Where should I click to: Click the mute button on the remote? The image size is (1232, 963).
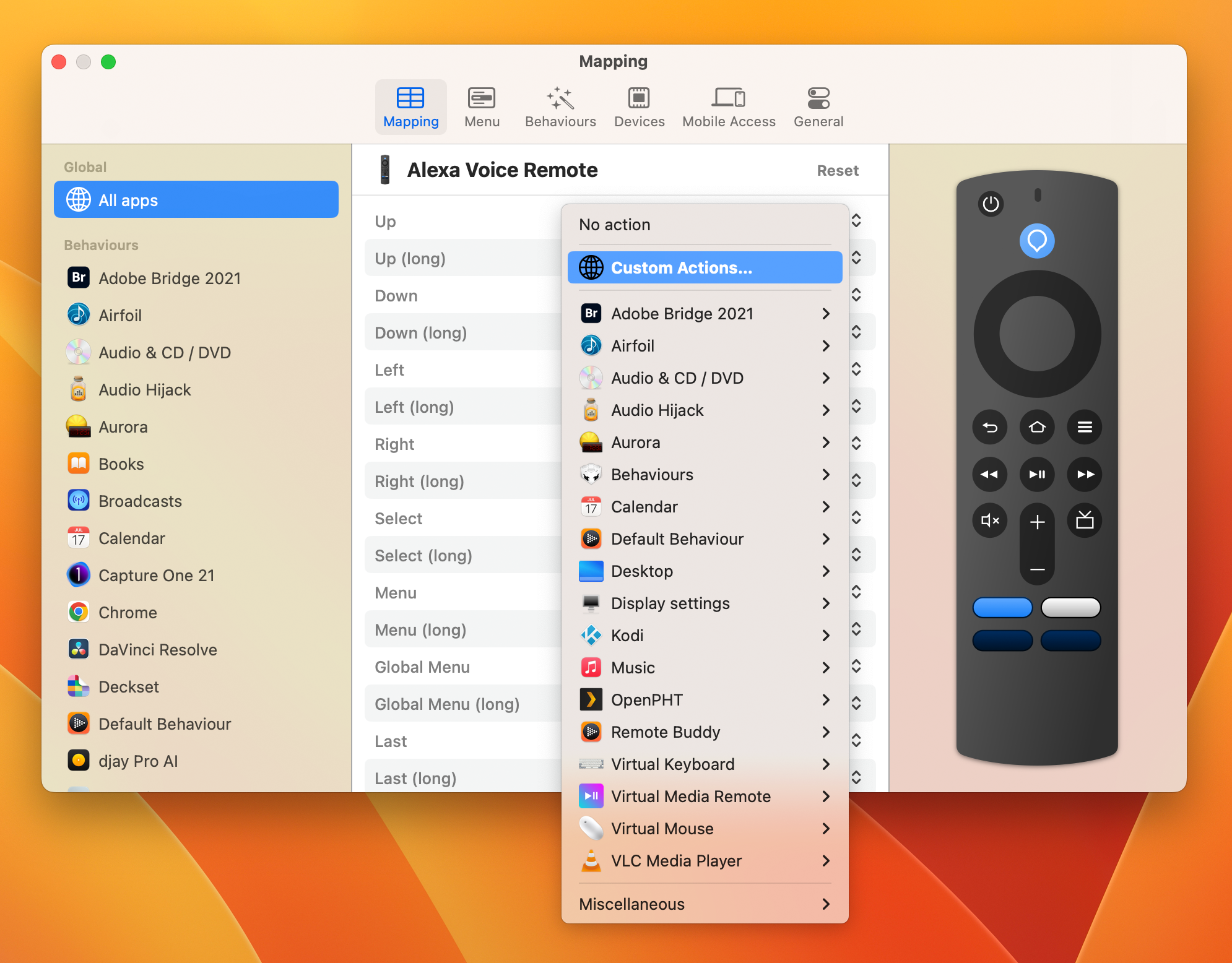[x=990, y=520]
